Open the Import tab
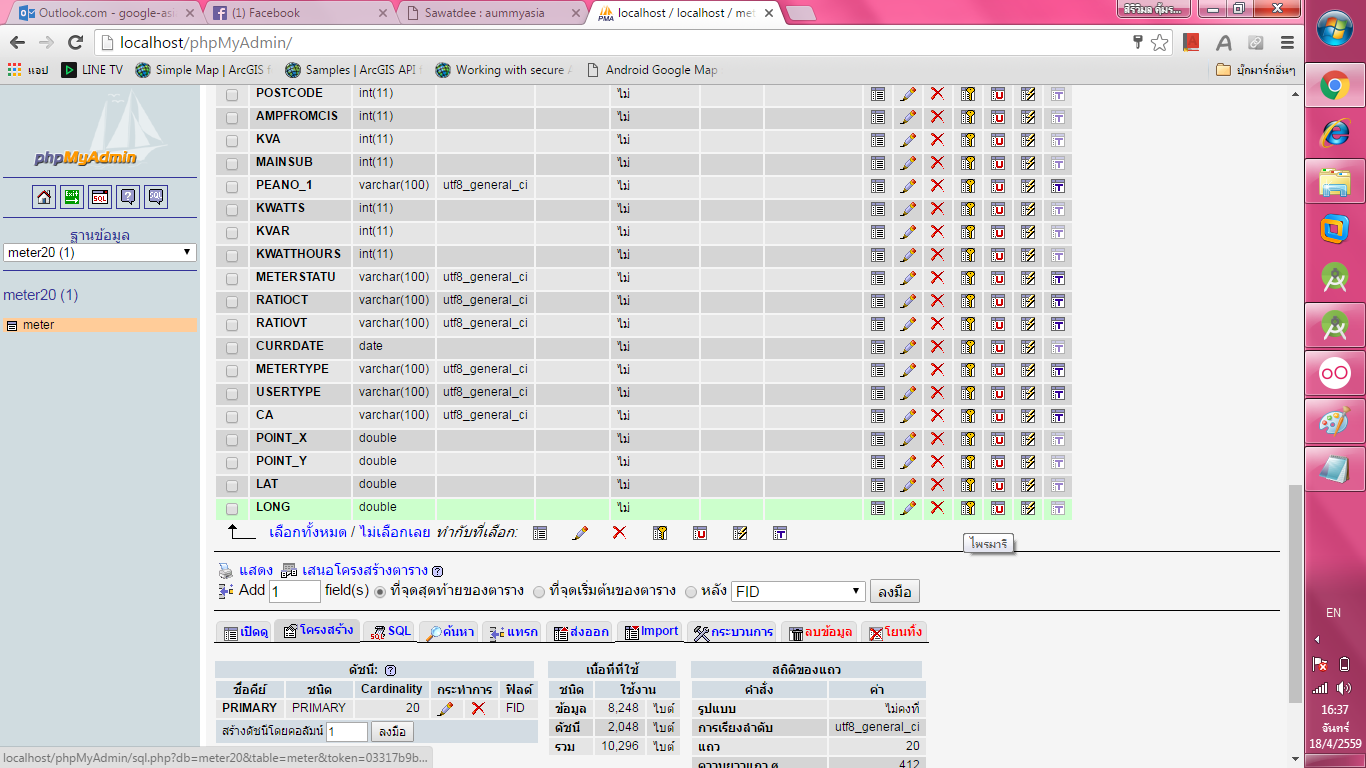 [x=649, y=632]
